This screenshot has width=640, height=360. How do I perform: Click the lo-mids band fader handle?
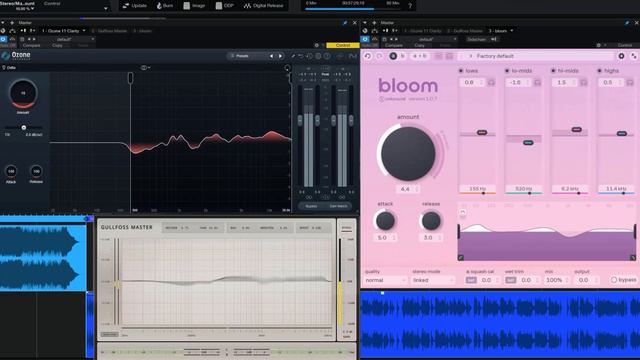click(528, 142)
